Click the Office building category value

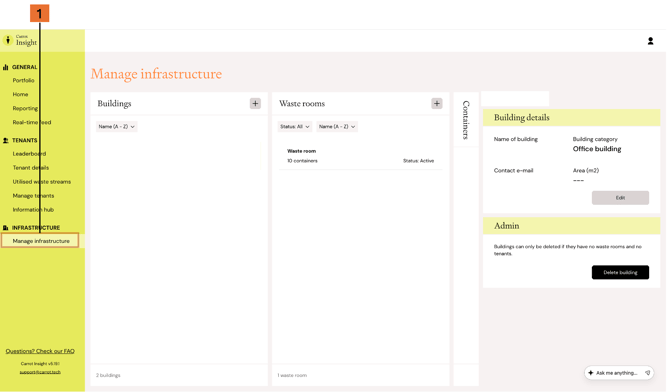pyautogui.click(x=597, y=149)
